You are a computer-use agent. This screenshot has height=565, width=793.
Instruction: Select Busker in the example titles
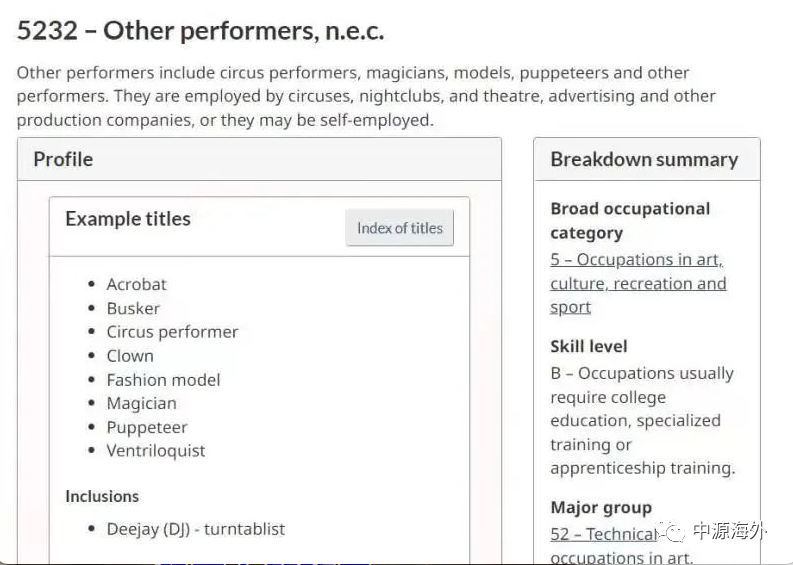pos(133,308)
